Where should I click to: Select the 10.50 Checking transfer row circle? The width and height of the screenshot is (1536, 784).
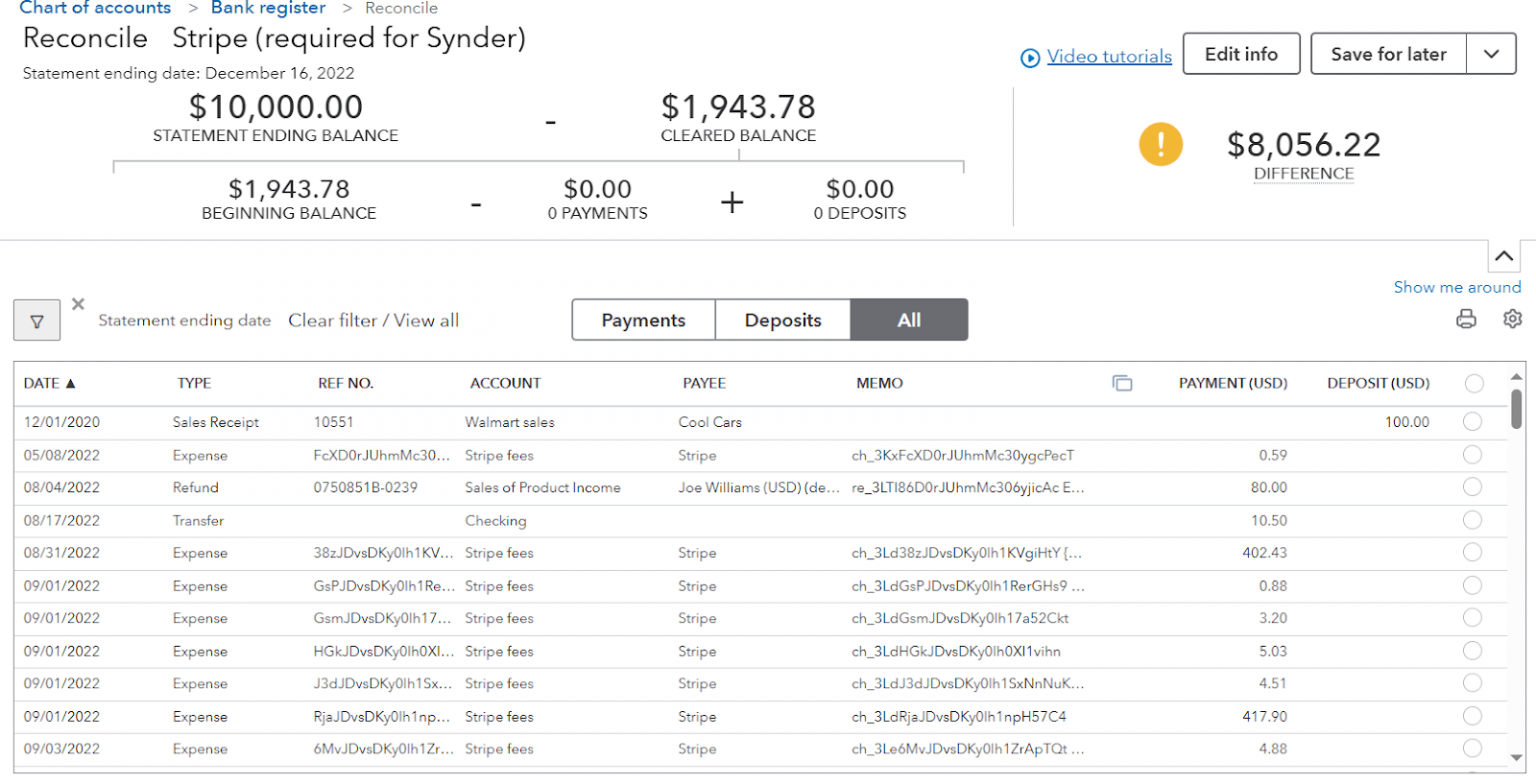1472,520
